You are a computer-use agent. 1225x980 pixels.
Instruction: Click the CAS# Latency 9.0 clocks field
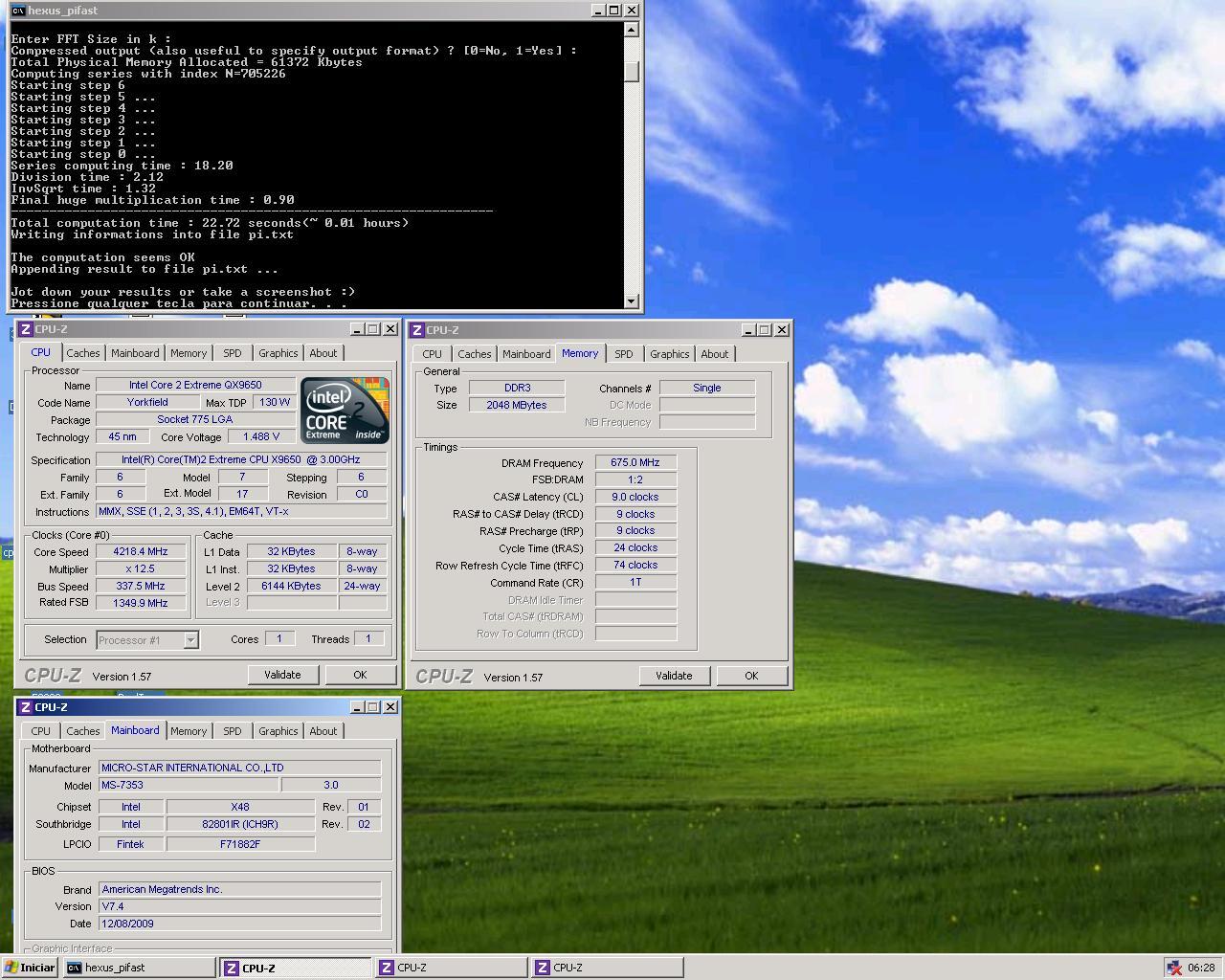(635, 497)
